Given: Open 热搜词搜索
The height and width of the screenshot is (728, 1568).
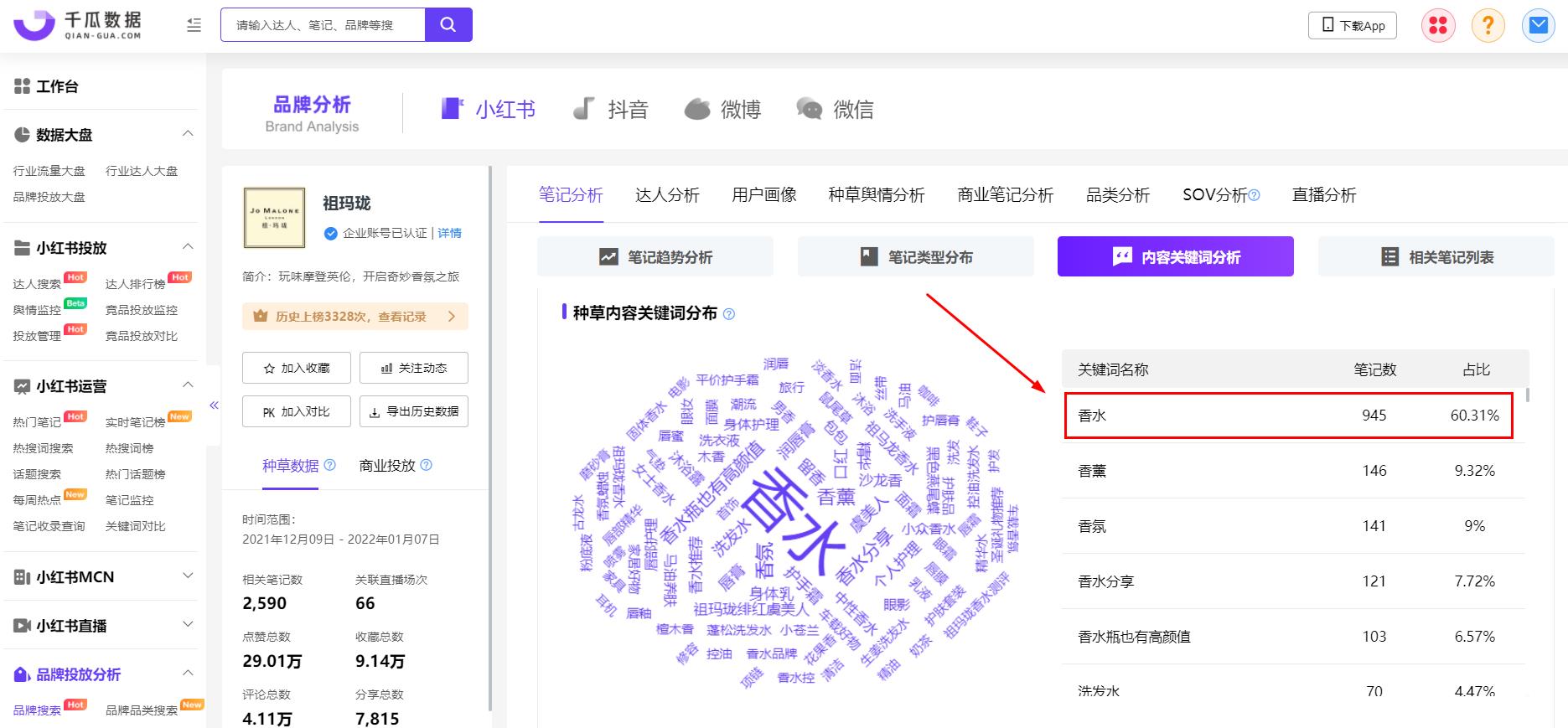Looking at the screenshot, I should point(43,448).
